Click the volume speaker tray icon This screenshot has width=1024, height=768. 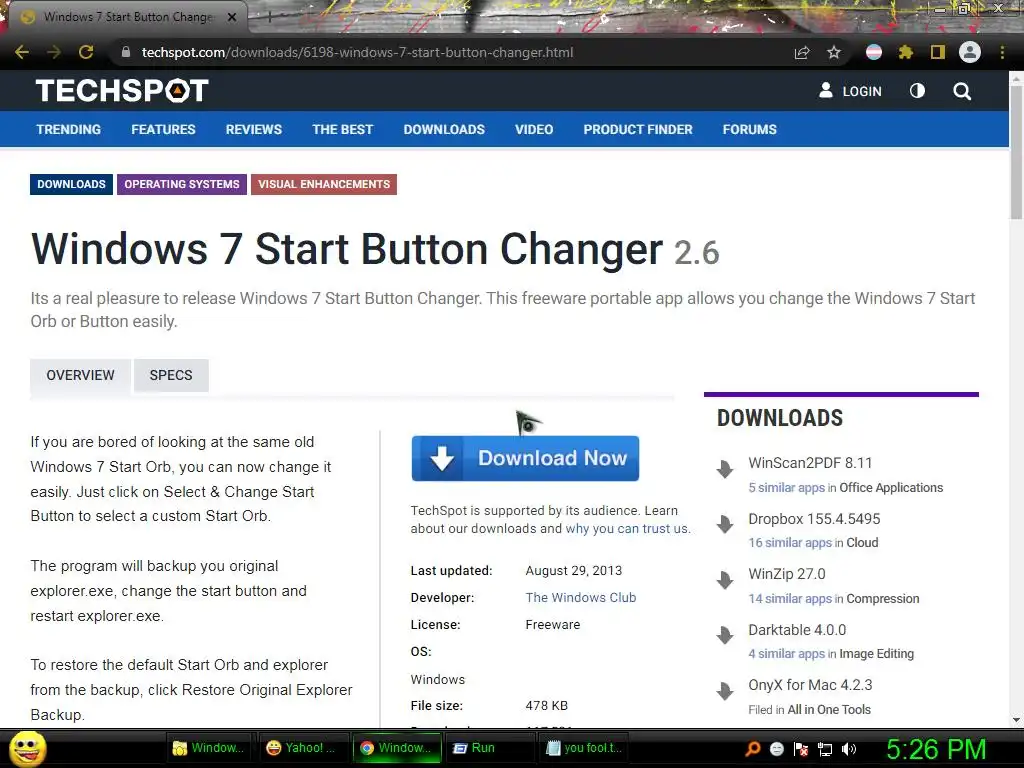pos(849,749)
